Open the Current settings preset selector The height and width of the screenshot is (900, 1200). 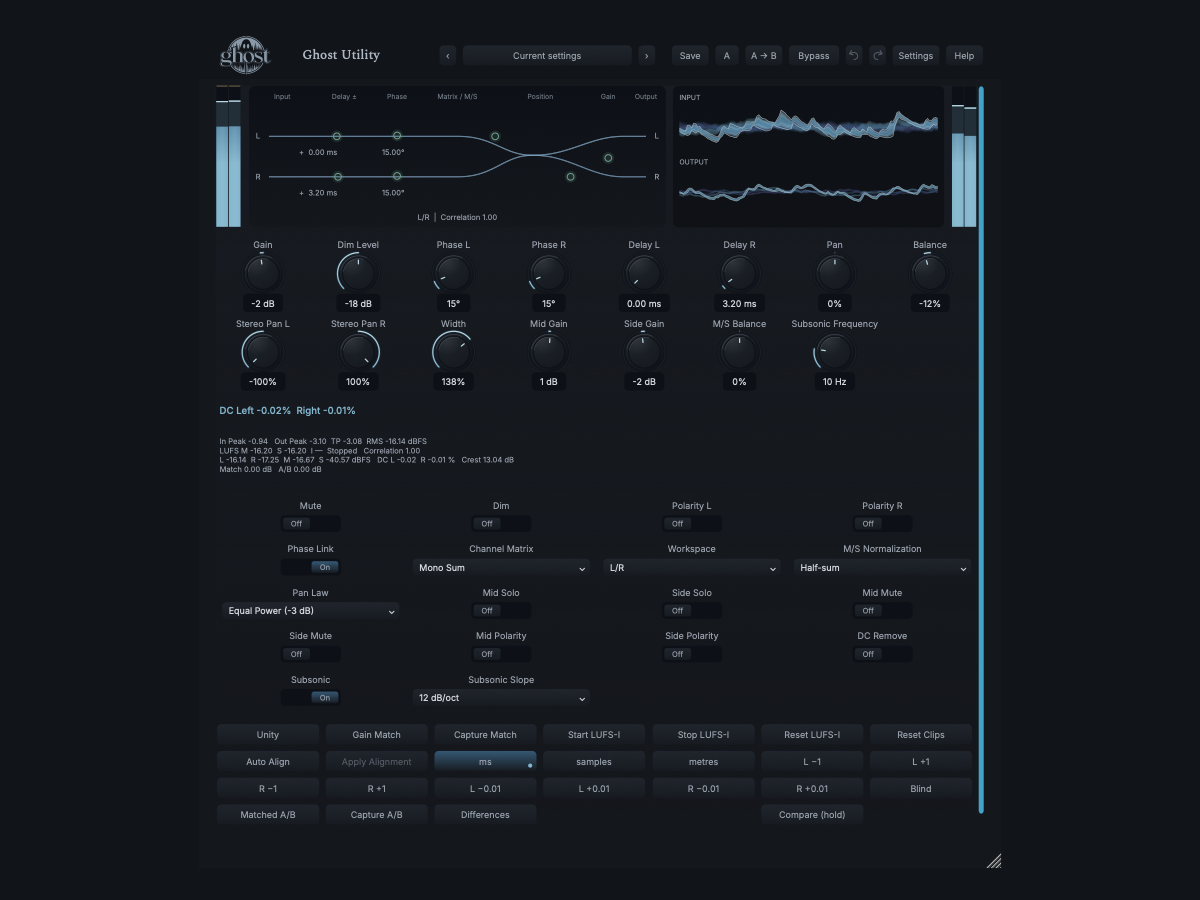pyautogui.click(x=547, y=56)
